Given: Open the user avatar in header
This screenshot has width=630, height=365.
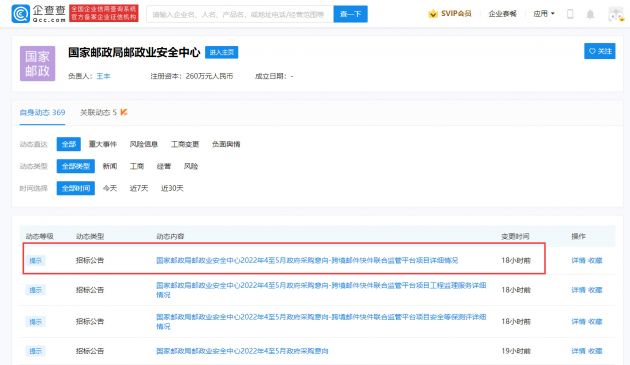Looking at the screenshot, I should [x=616, y=14].
